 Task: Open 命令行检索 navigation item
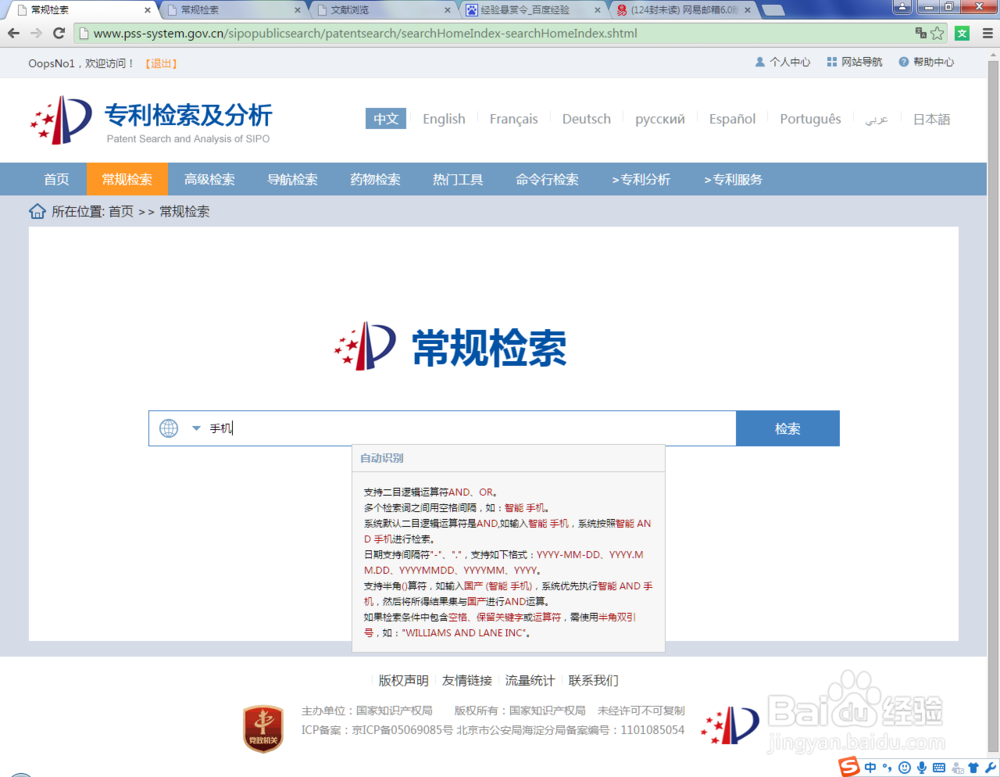pos(547,179)
